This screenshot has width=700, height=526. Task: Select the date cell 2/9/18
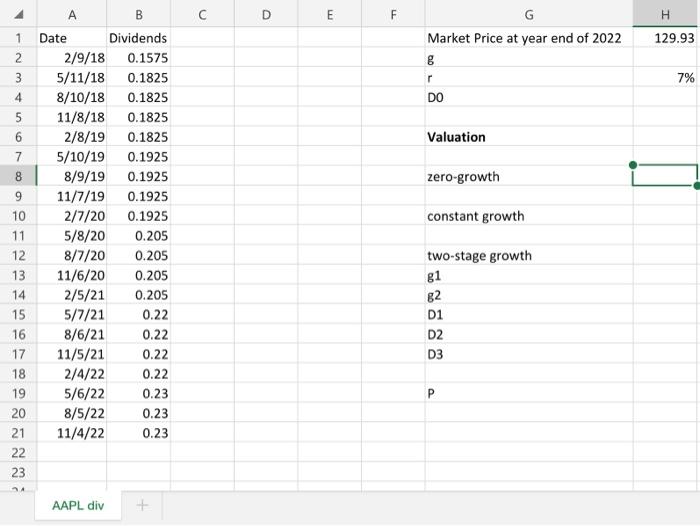[72, 58]
